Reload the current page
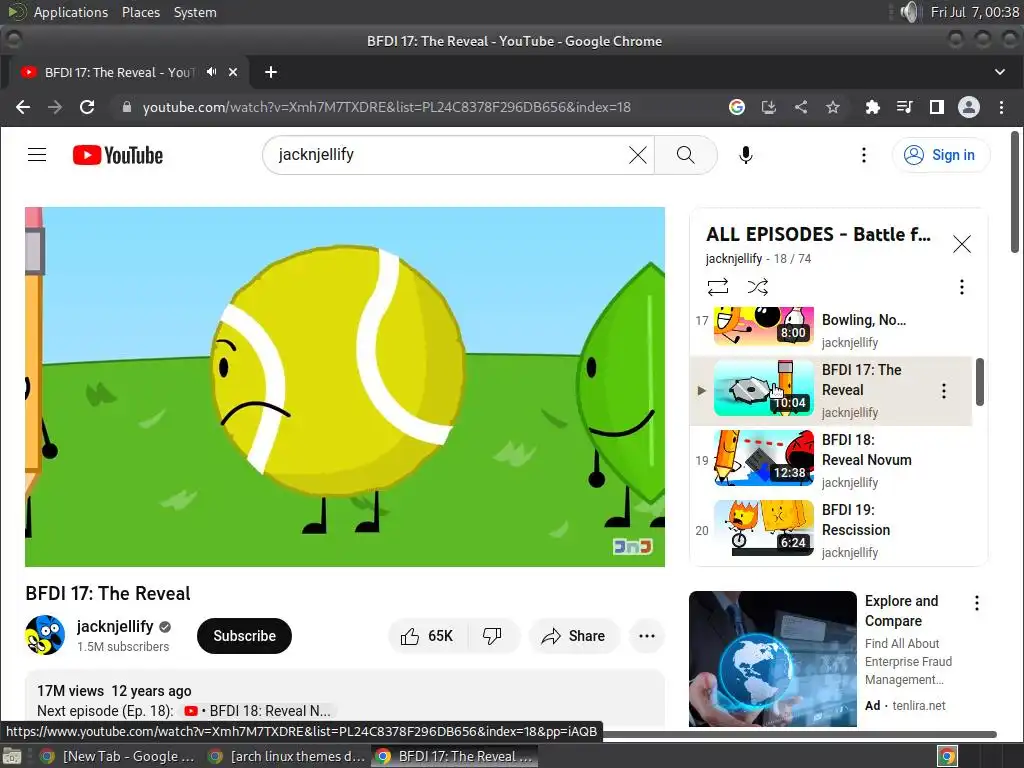The height and width of the screenshot is (768, 1024). [x=87, y=107]
